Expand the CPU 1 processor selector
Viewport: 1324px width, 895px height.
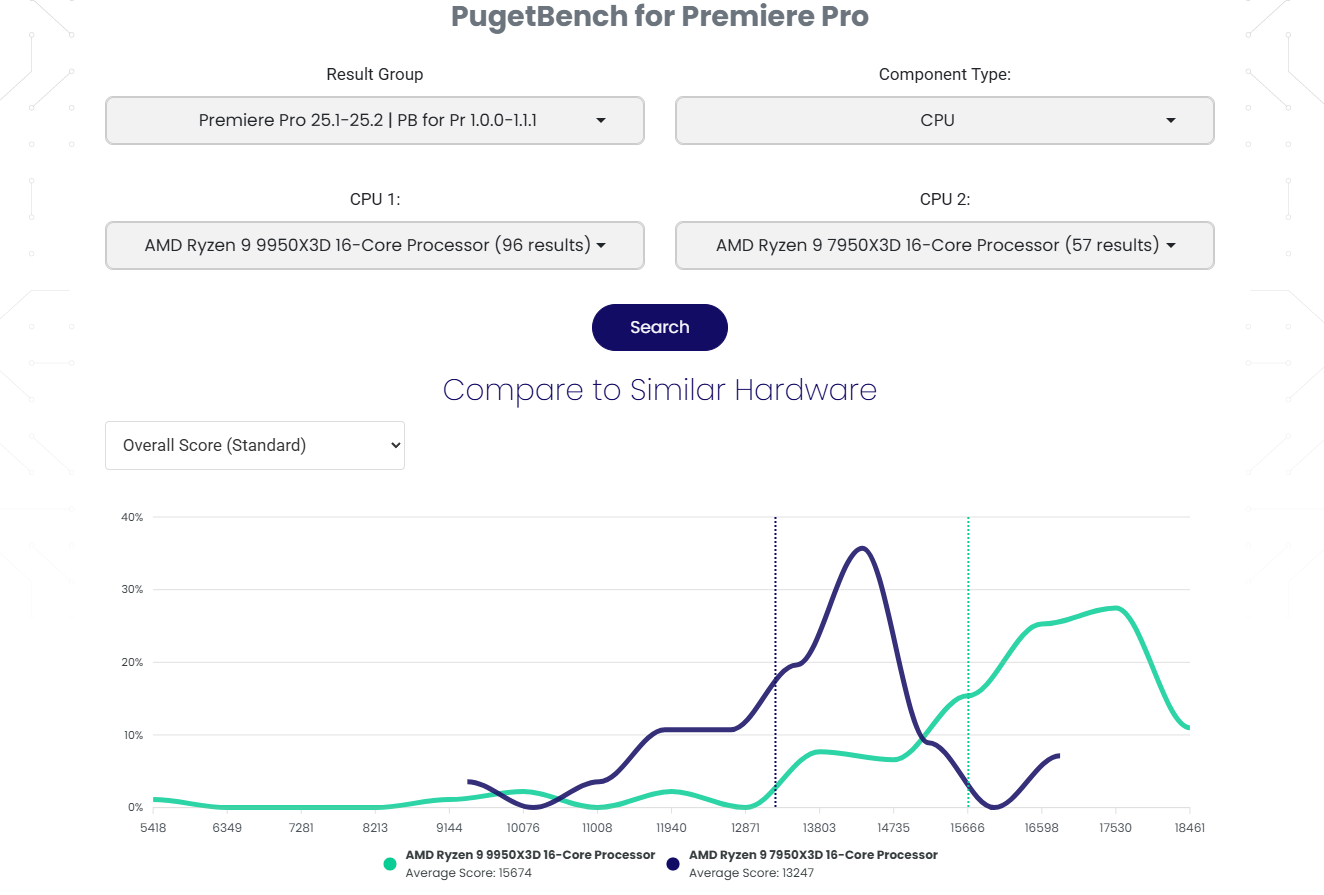375,245
